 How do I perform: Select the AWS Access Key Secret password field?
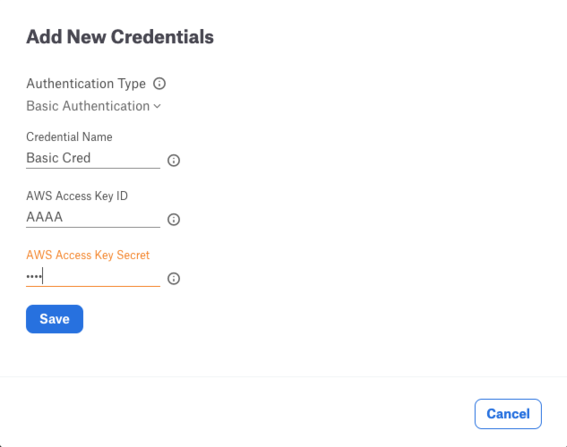click(x=93, y=277)
